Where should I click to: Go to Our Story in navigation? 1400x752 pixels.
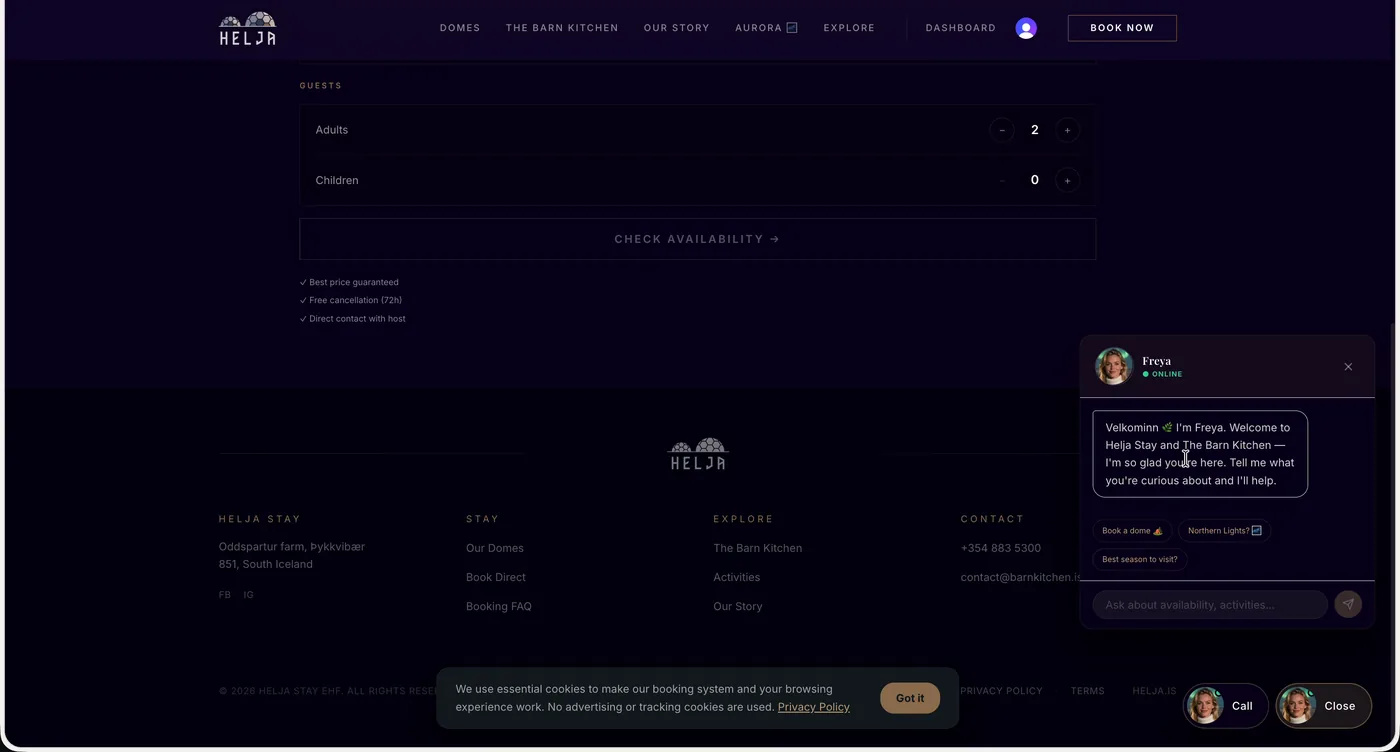(x=677, y=28)
